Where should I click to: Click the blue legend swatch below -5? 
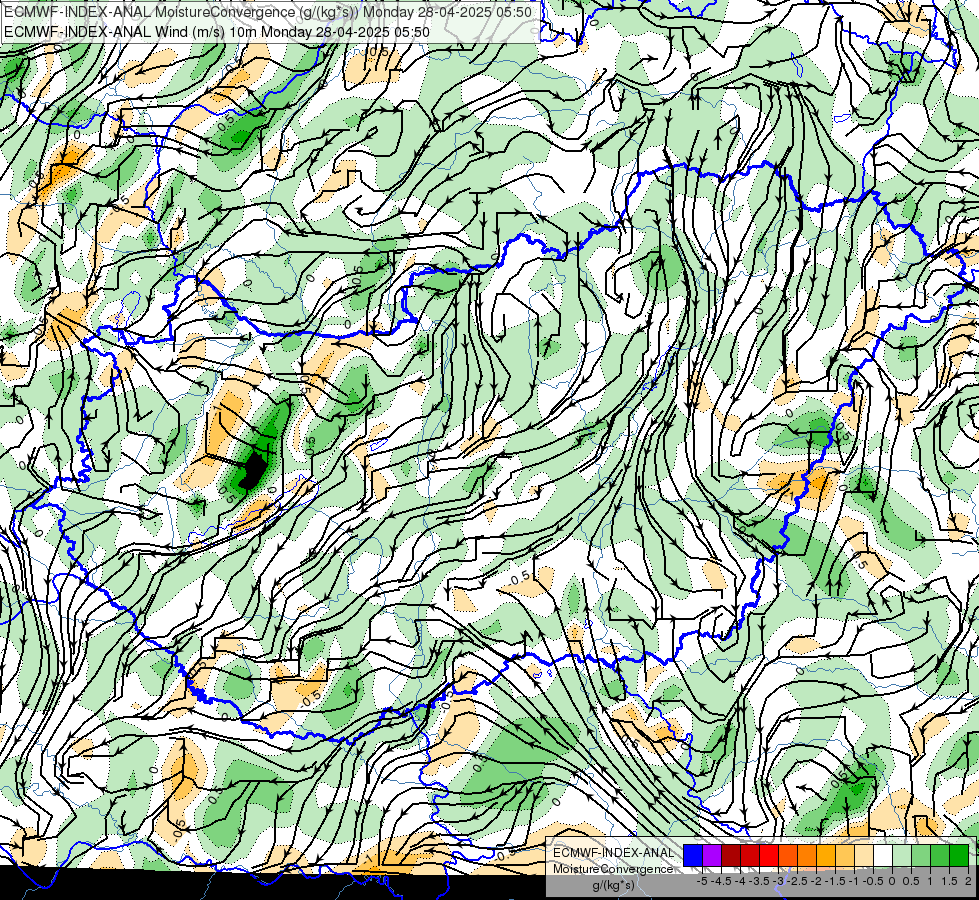point(693,855)
